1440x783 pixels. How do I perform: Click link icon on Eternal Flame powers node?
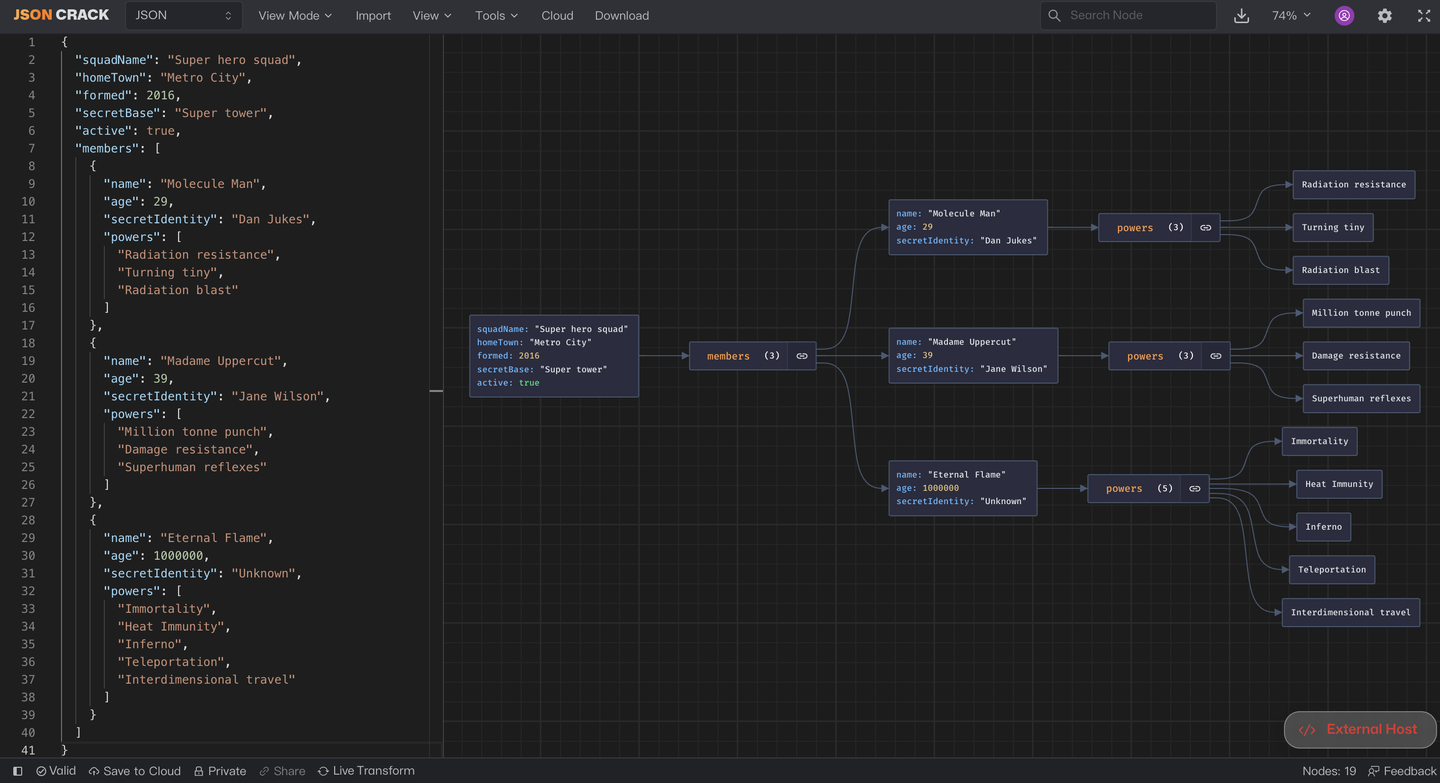pyautogui.click(x=1194, y=489)
